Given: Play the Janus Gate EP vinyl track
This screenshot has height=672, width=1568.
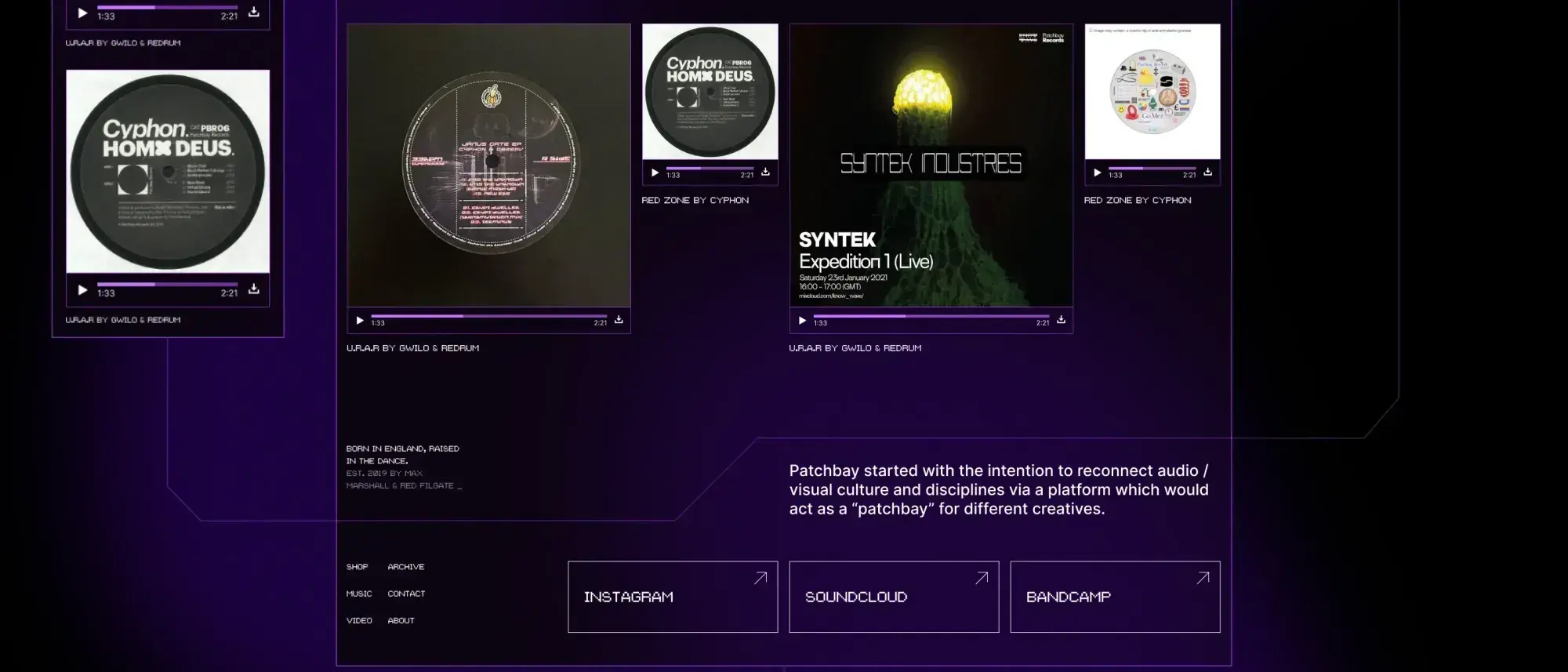Looking at the screenshot, I should (x=359, y=321).
